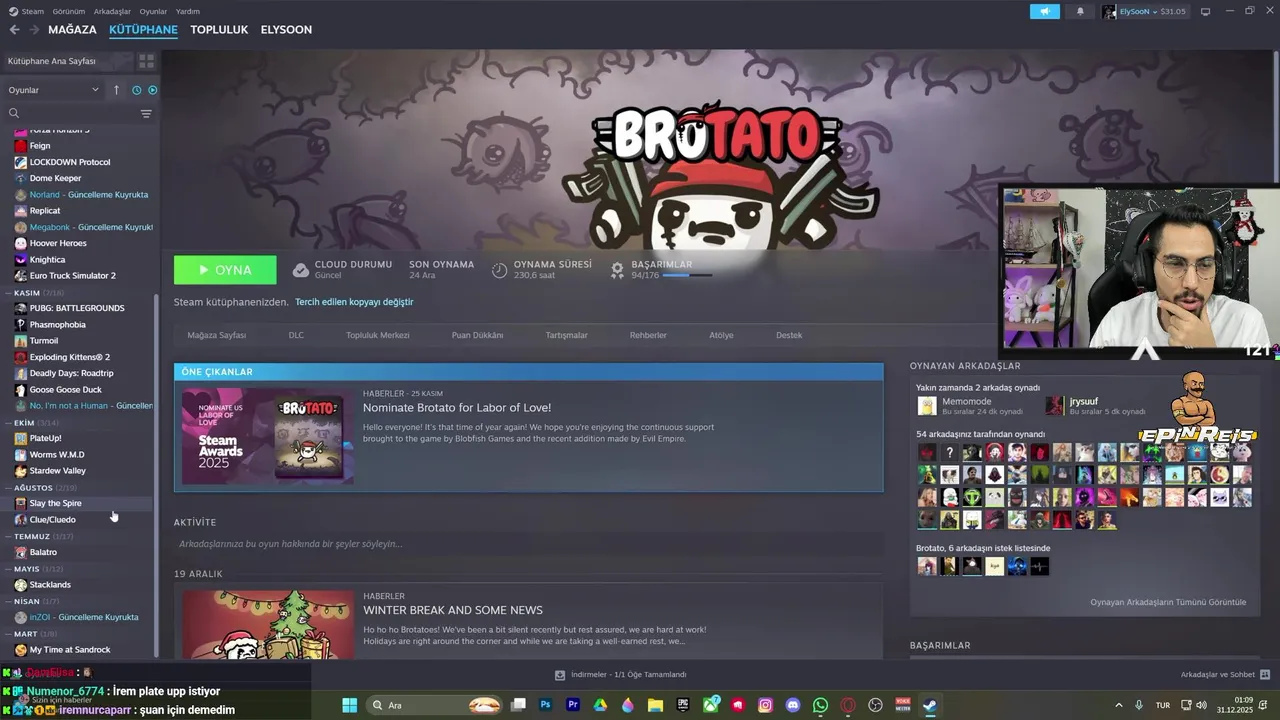Open the Brotato DLC tab
Image resolution: width=1280 pixels, height=720 pixels.
(296, 335)
